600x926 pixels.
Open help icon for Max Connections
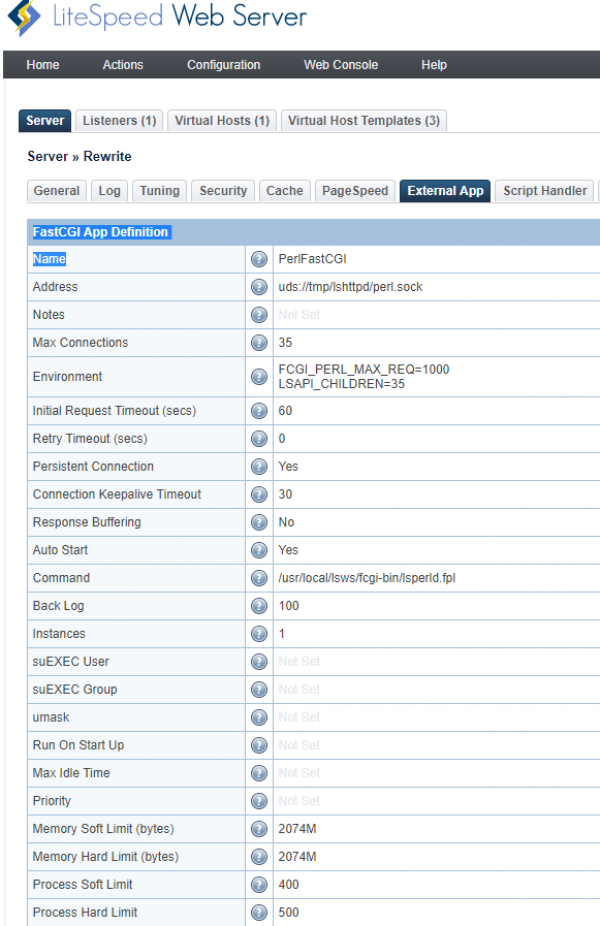point(259,342)
